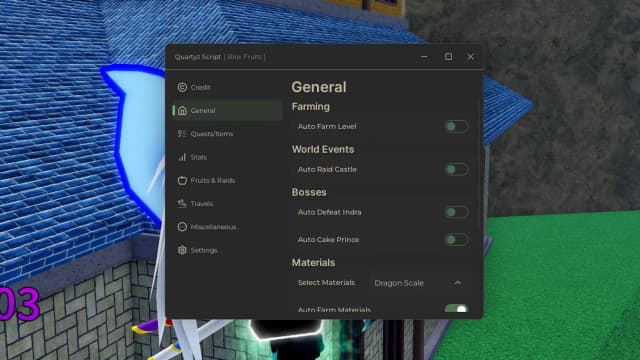Screen dimensions: 640x360
Task: Enable the Auto Defeat Indra switch
Action: pyautogui.click(x=456, y=212)
